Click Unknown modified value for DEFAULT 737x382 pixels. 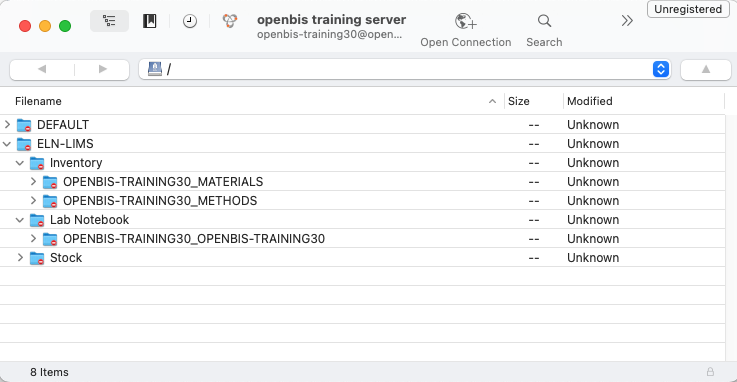click(x=593, y=125)
